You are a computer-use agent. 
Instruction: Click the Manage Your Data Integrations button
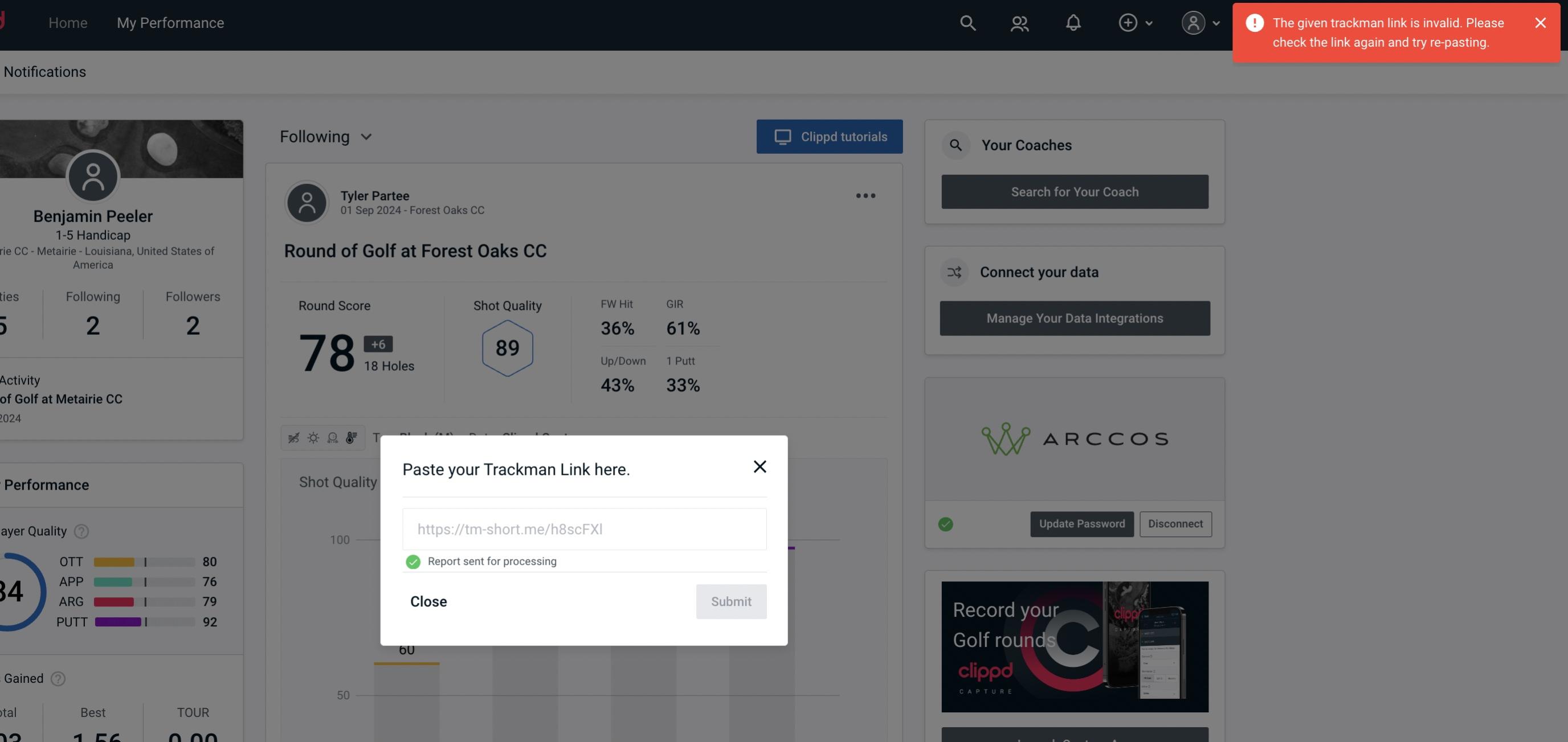(x=1075, y=318)
